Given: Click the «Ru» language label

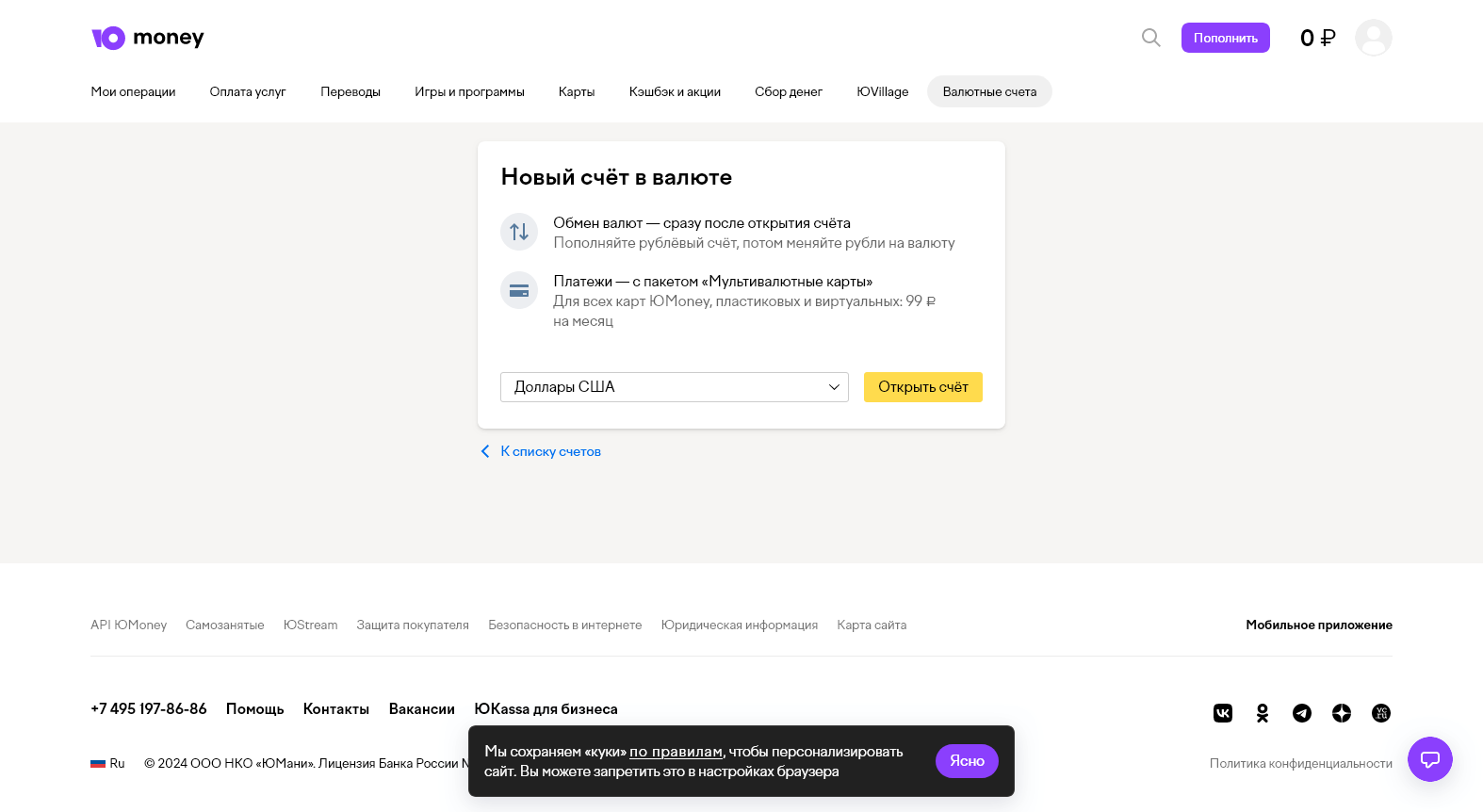Looking at the screenshot, I should (x=117, y=763).
